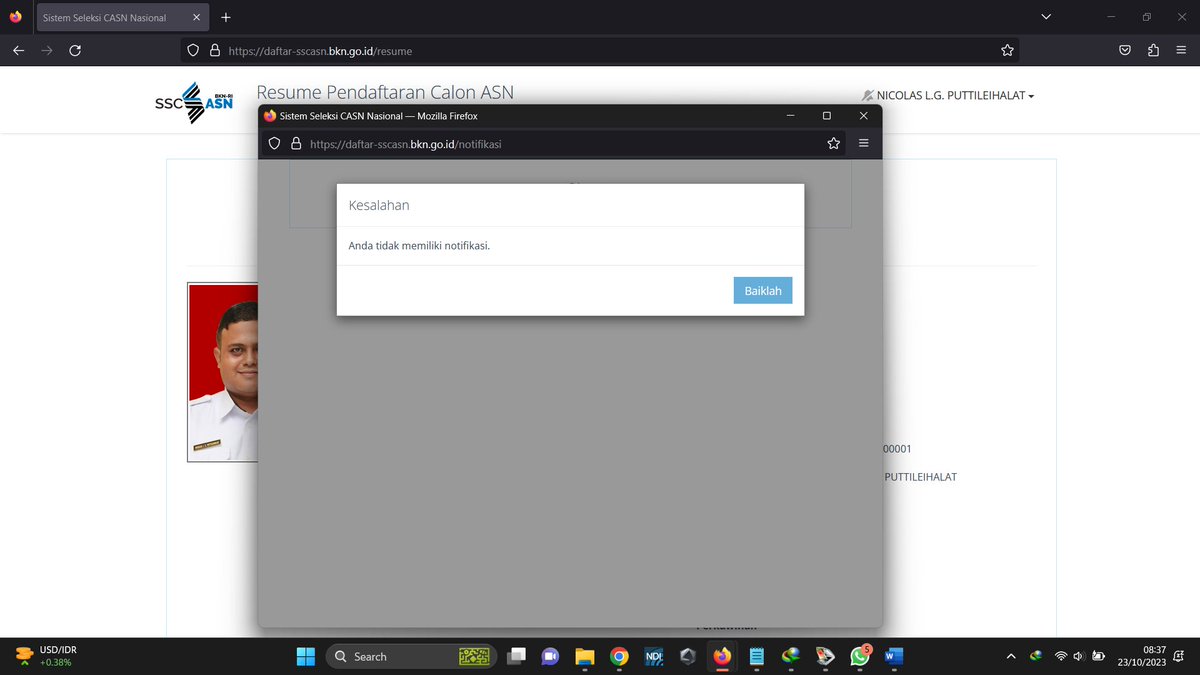Click the padlock icon in the popup address bar
The width and height of the screenshot is (1200, 675).
(x=295, y=143)
